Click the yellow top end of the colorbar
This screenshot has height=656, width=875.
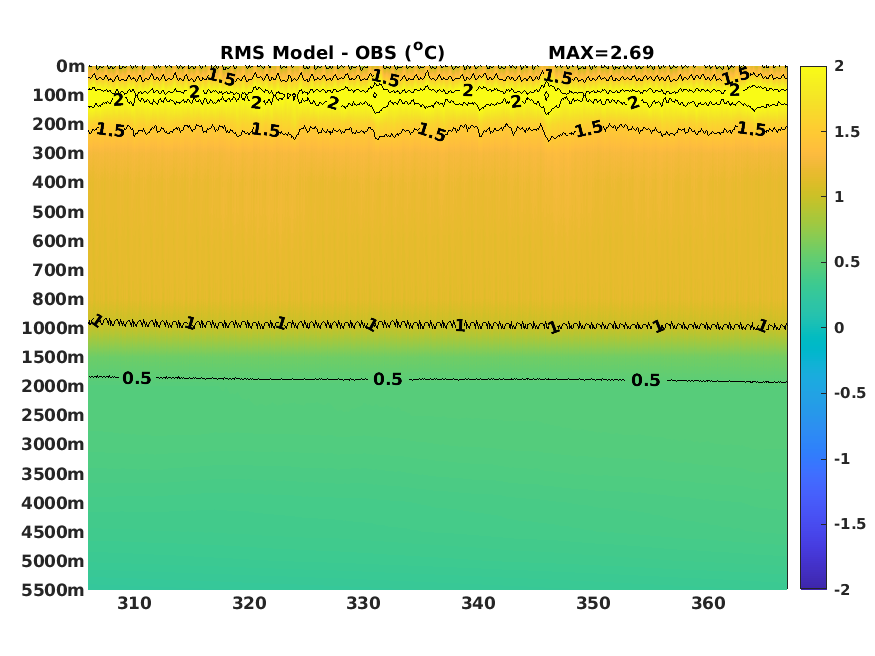813,71
